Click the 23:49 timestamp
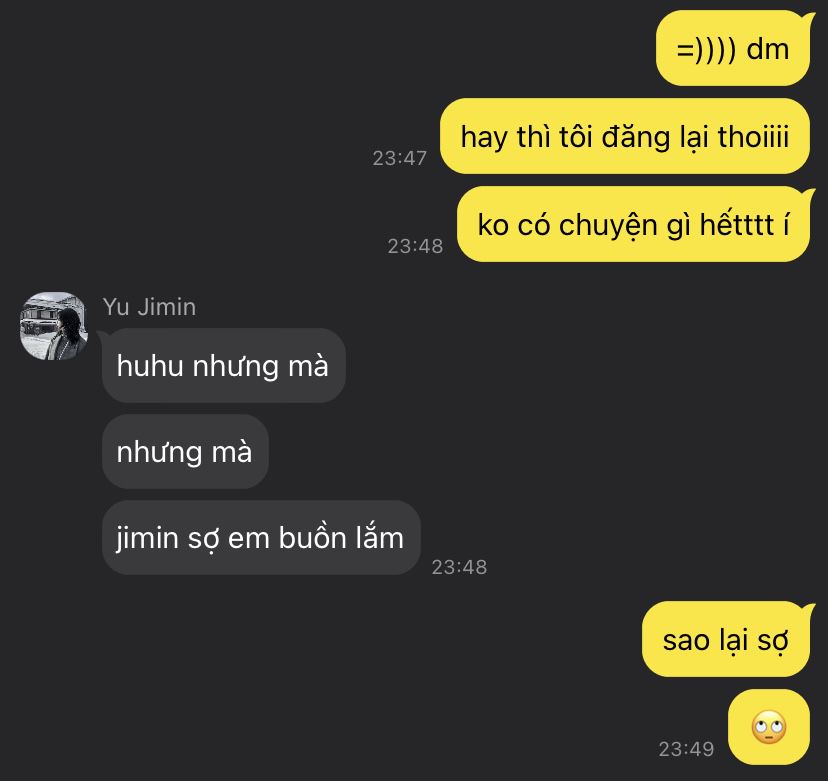The image size is (828, 781). (686, 749)
